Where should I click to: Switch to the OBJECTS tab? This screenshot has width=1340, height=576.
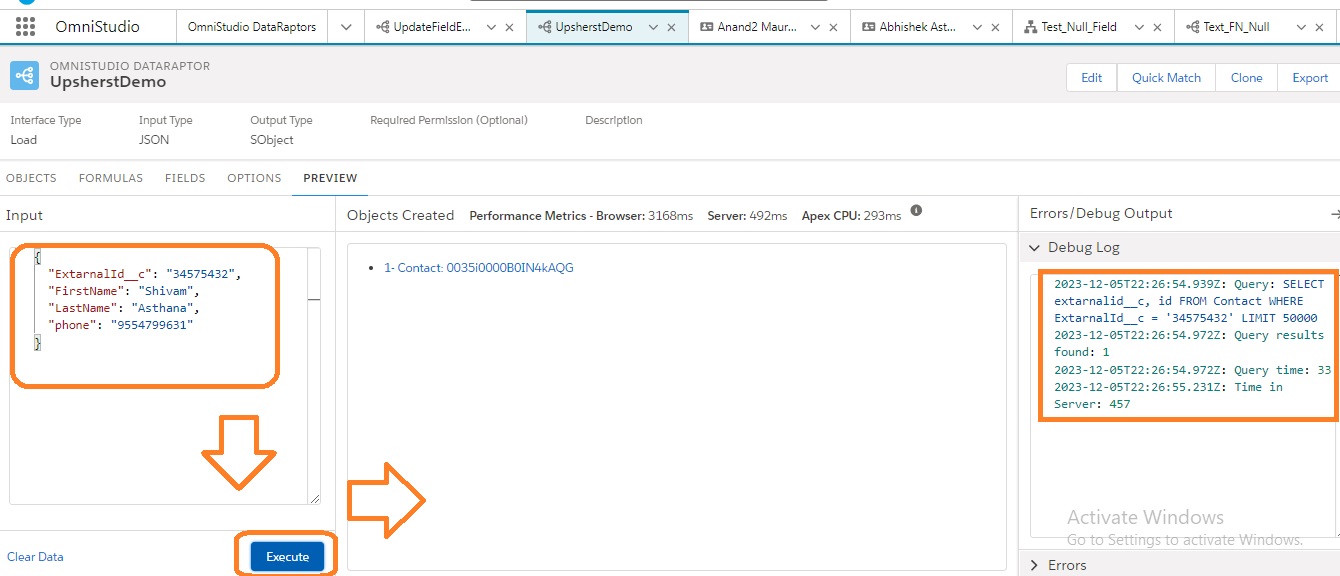pos(31,178)
